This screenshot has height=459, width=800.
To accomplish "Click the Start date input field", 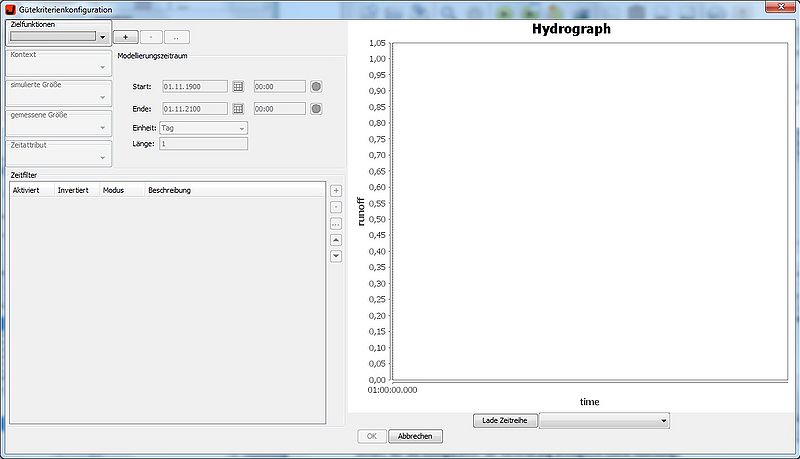I will click(194, 87).
